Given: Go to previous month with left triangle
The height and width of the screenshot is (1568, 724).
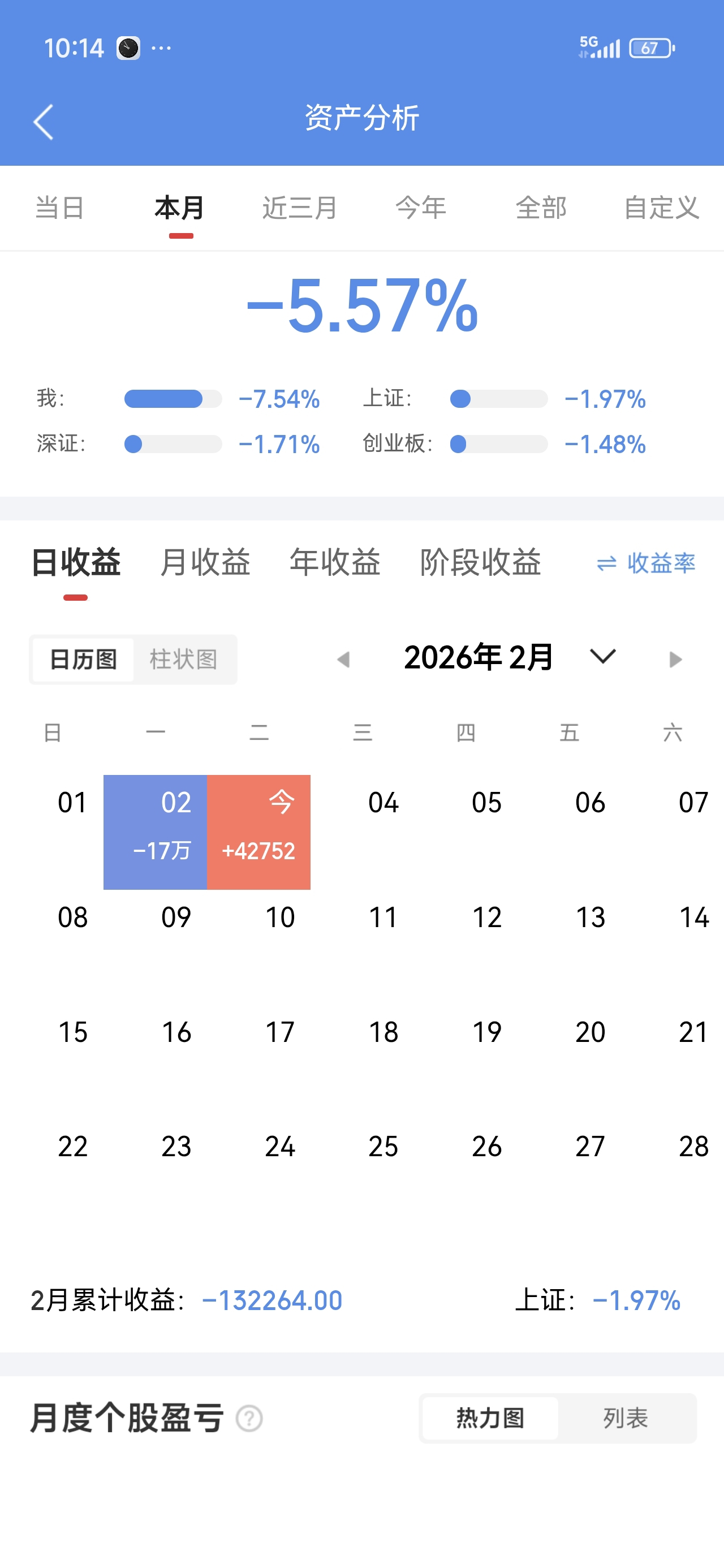Looking at the screenshot, I should (x=343, y=659).
